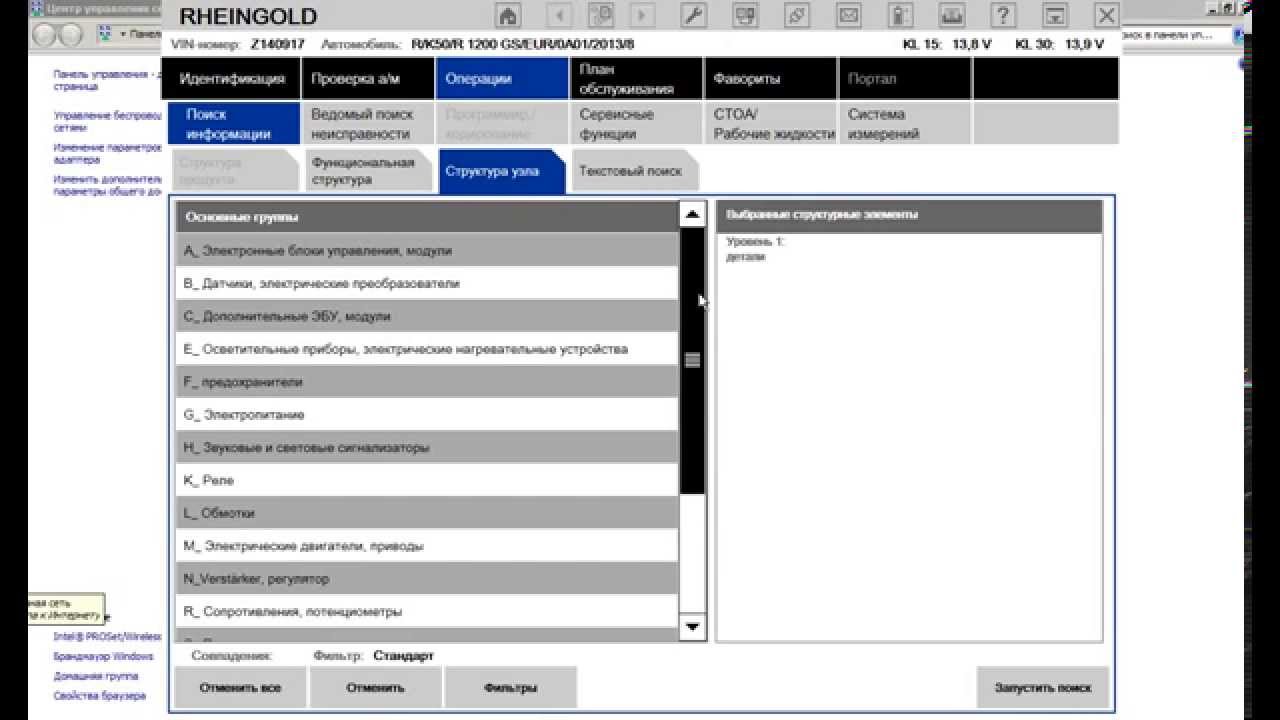
Task: Switch to Функциональная структура tab
Action: (x=367, y=171)
